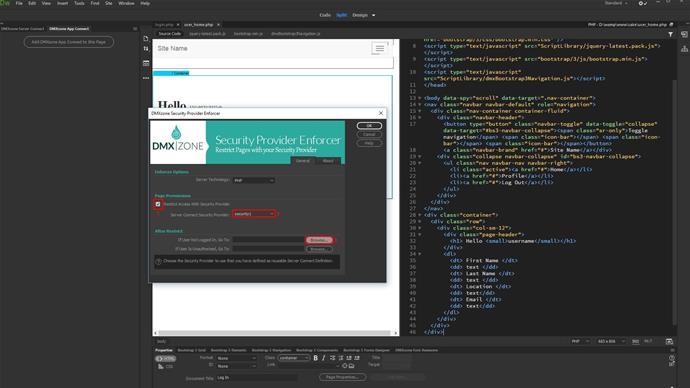690x388 pixels.
Task: Click Cancel in Security Provider Enforcer dialog
Action: (369, 134)
